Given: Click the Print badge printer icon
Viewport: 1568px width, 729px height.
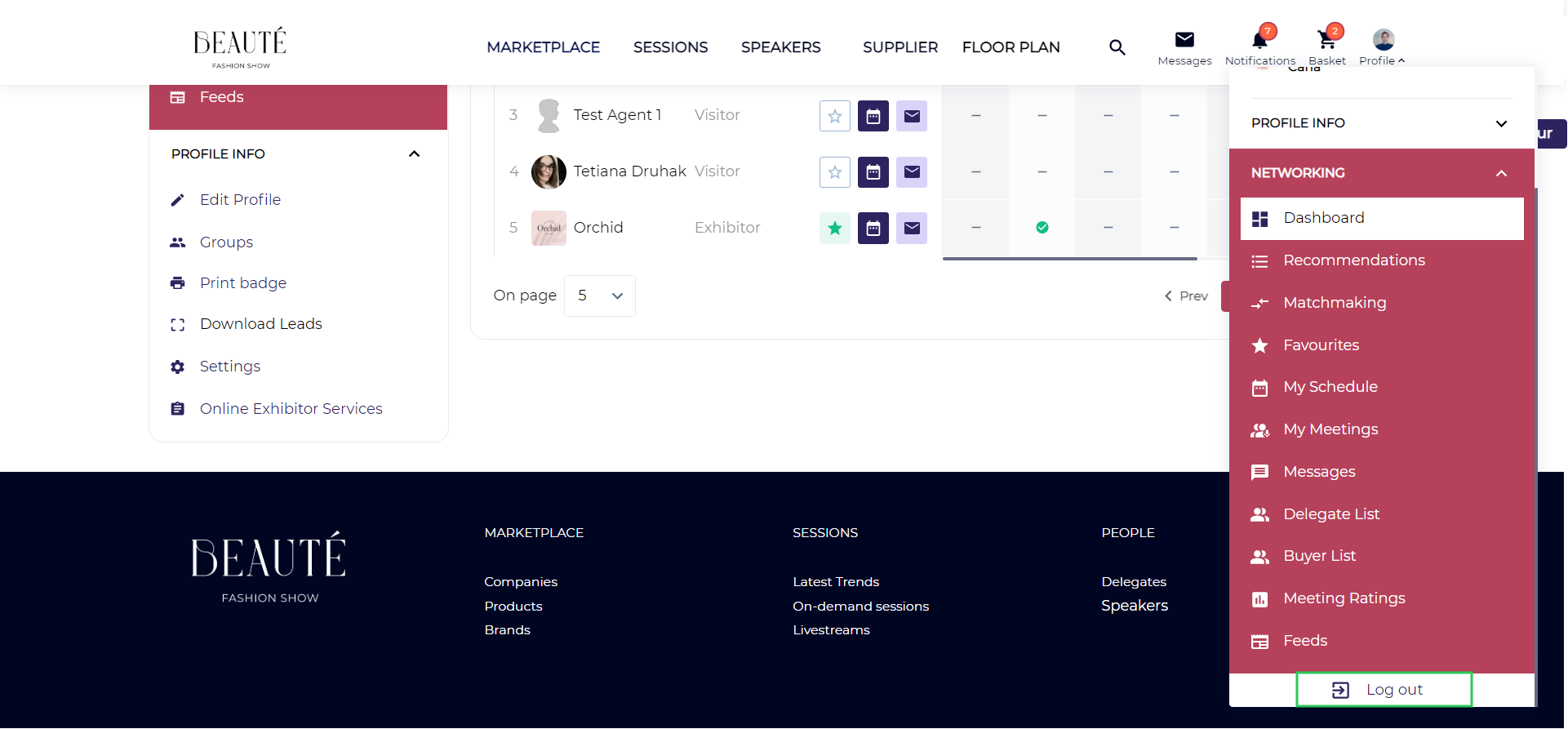Looking at the screenshot, I should click(x=177, y=283).
